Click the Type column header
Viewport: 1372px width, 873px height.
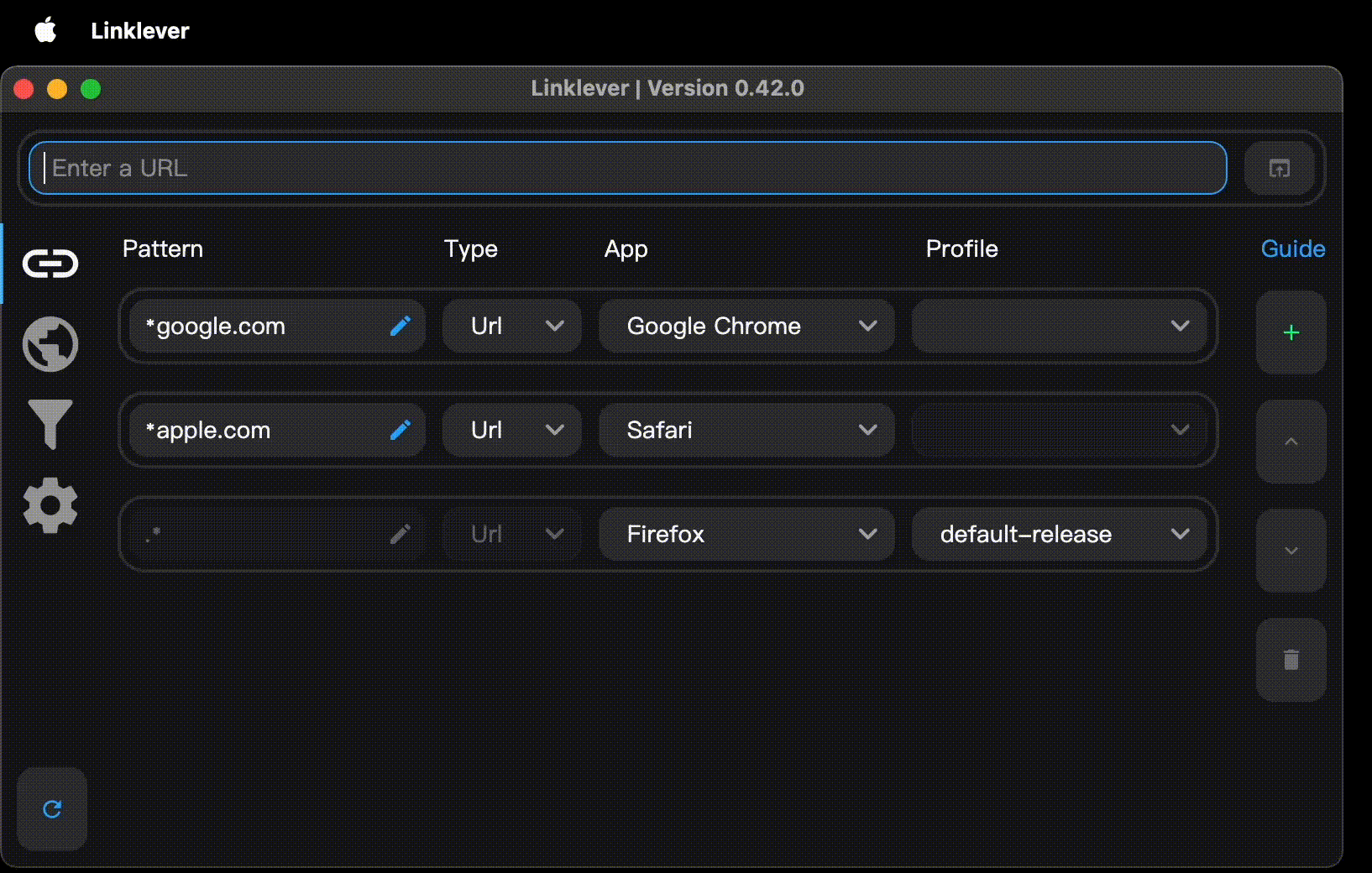pyautogui.click(x=471, y=249)
